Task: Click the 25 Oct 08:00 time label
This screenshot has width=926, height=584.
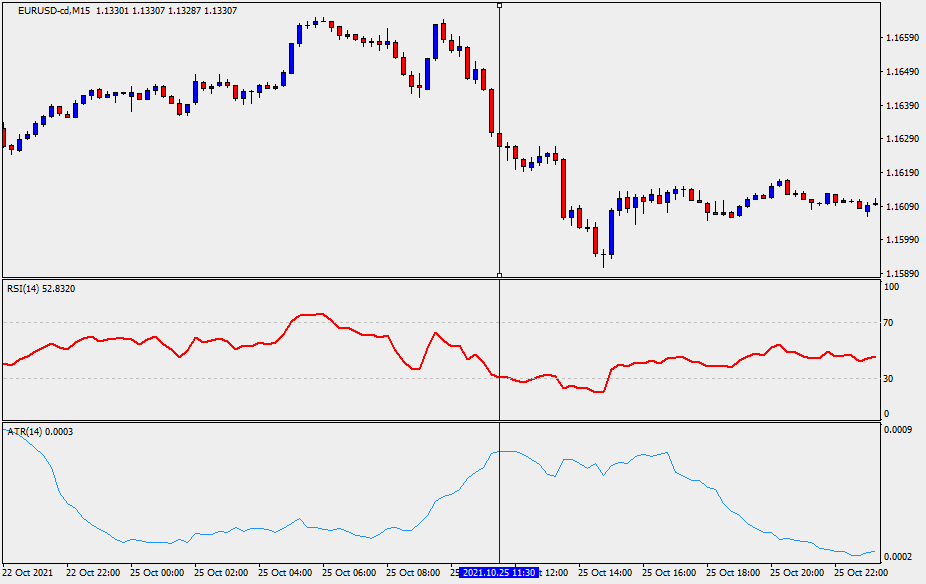Action: [x=414, y=573]
